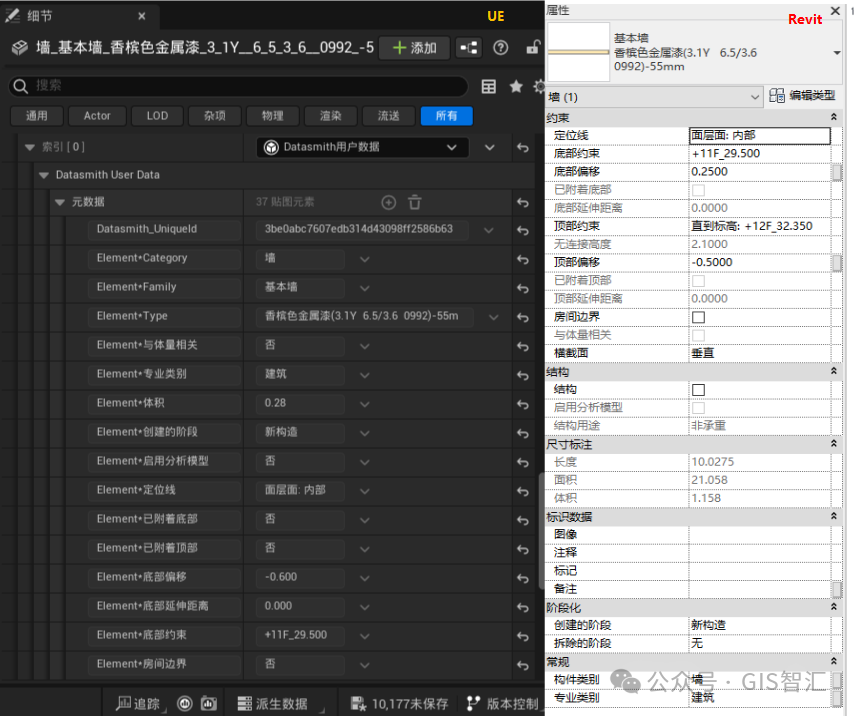The image size is (854, 716).
Task: Click the 定位线 value field in Revit
Action: 759,136
